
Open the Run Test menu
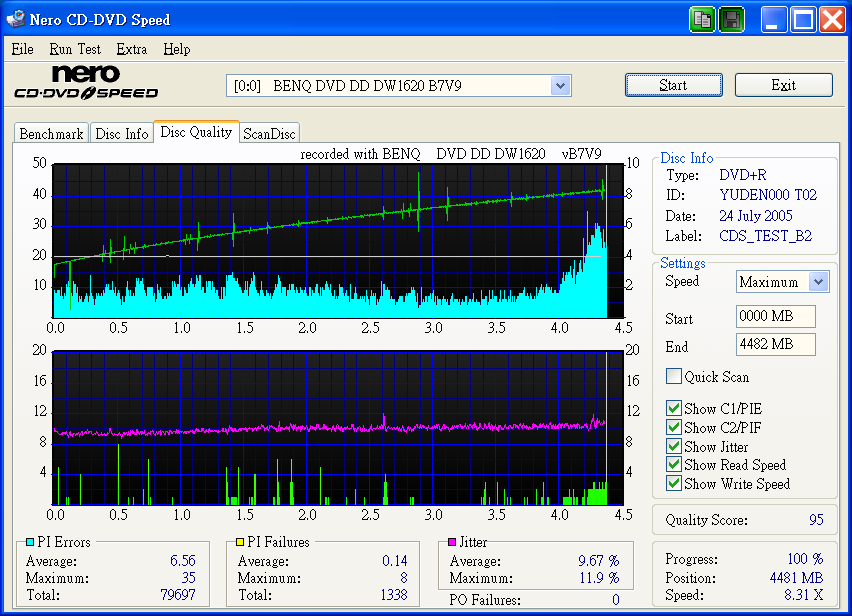[x=75, y=49]
